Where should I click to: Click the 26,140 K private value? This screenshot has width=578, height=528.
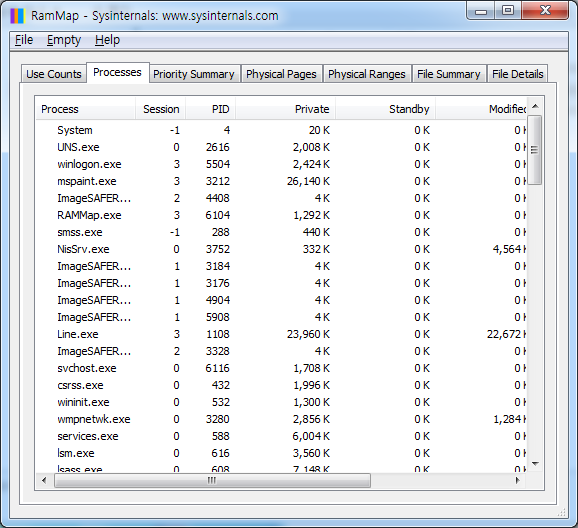click(x=308, y=181)
